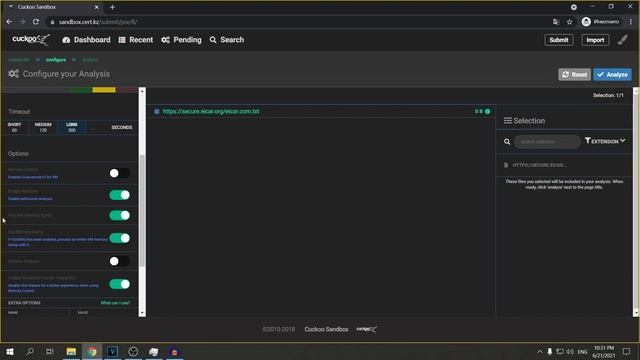Open the Dashboard page
This screenshot has height=360, width=640.
(86, 40)
